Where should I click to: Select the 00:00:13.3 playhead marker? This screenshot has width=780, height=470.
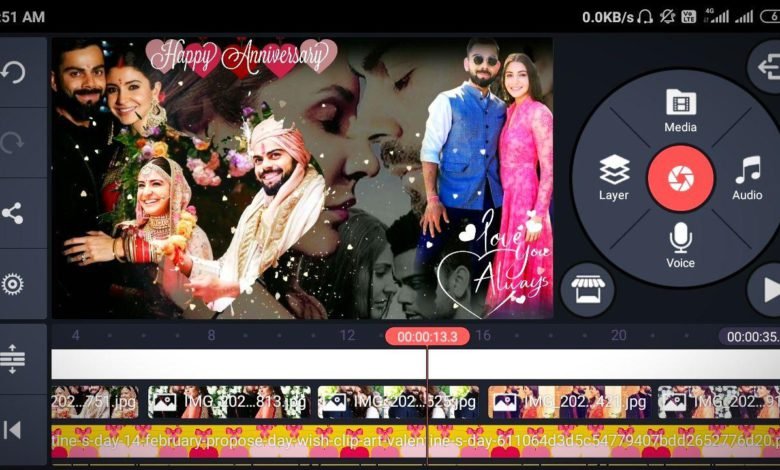pyautogui.click(x=427, y=337)
